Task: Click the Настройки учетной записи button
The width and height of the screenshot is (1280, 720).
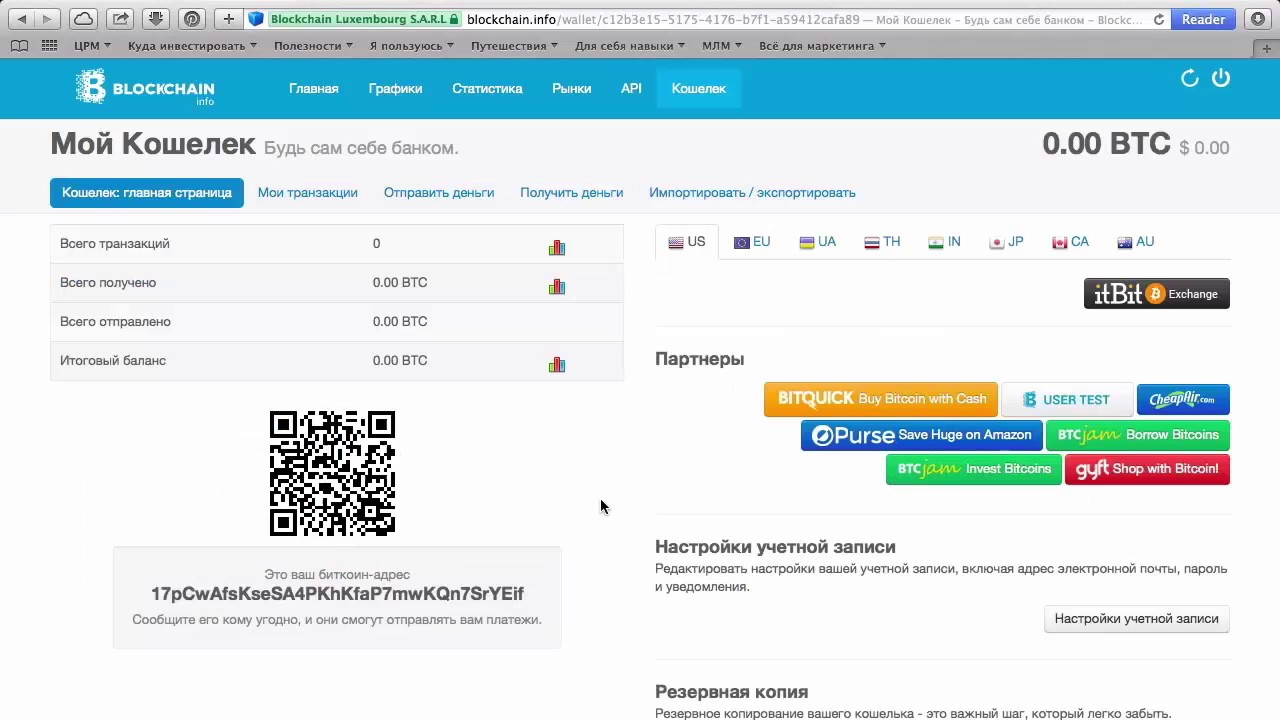Action: pyautogui.click(x=1137, y=619)
